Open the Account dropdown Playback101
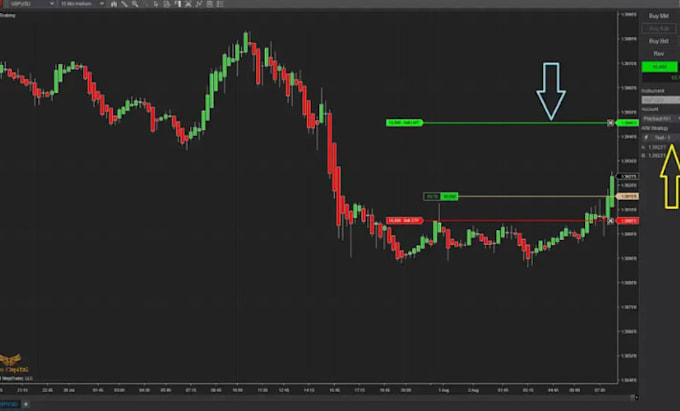Screen dimensions: 680x411 point(660,118)
